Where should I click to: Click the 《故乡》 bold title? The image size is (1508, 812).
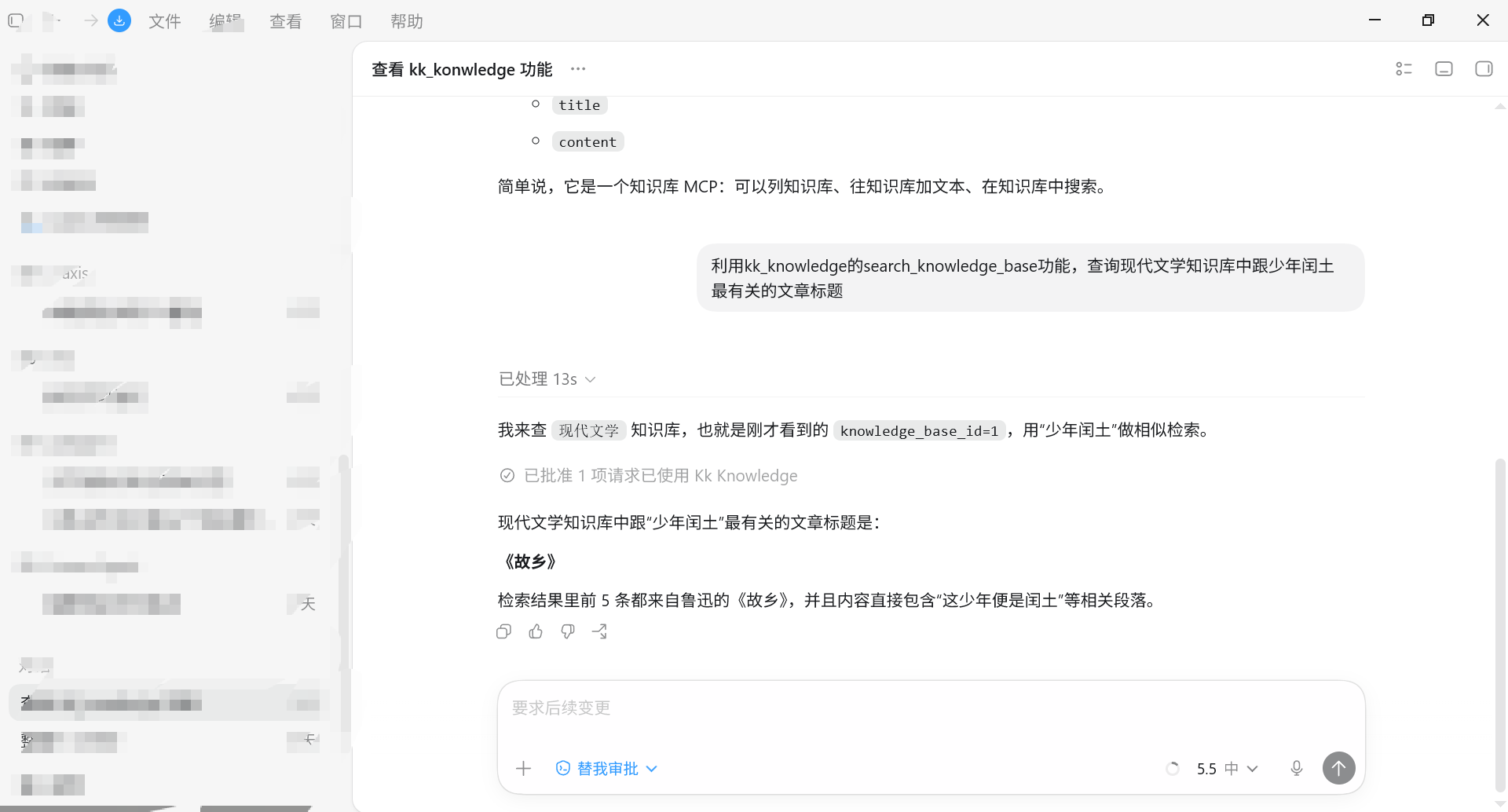[x=530, y=561]
